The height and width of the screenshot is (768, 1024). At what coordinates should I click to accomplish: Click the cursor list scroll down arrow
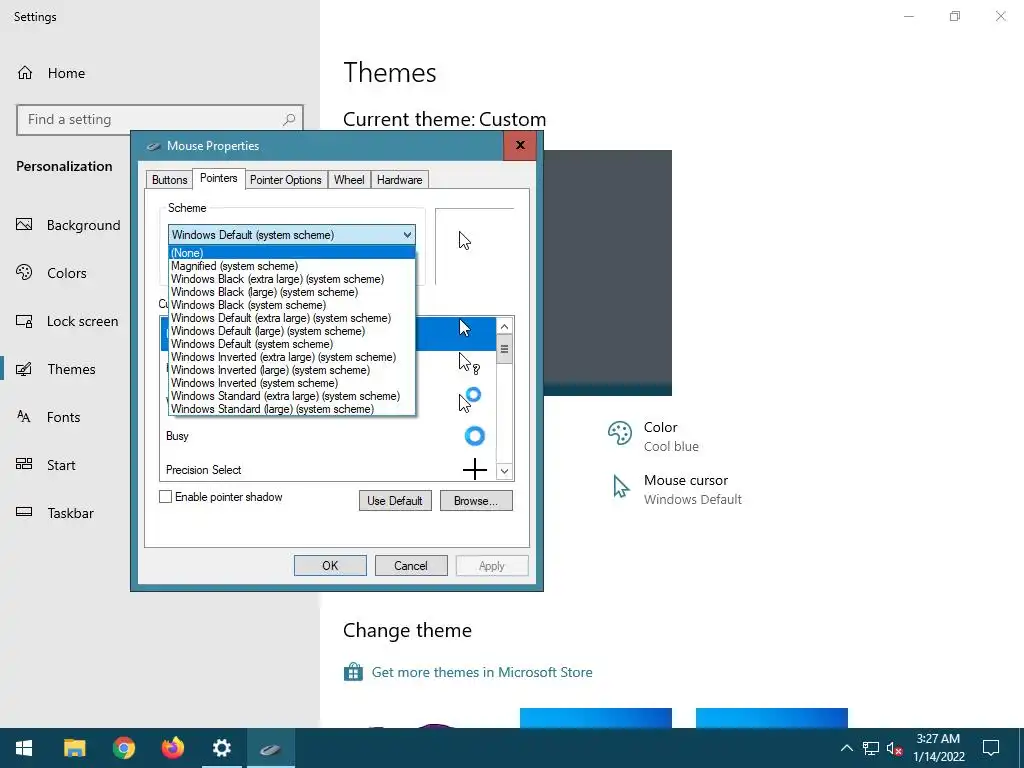504,471
